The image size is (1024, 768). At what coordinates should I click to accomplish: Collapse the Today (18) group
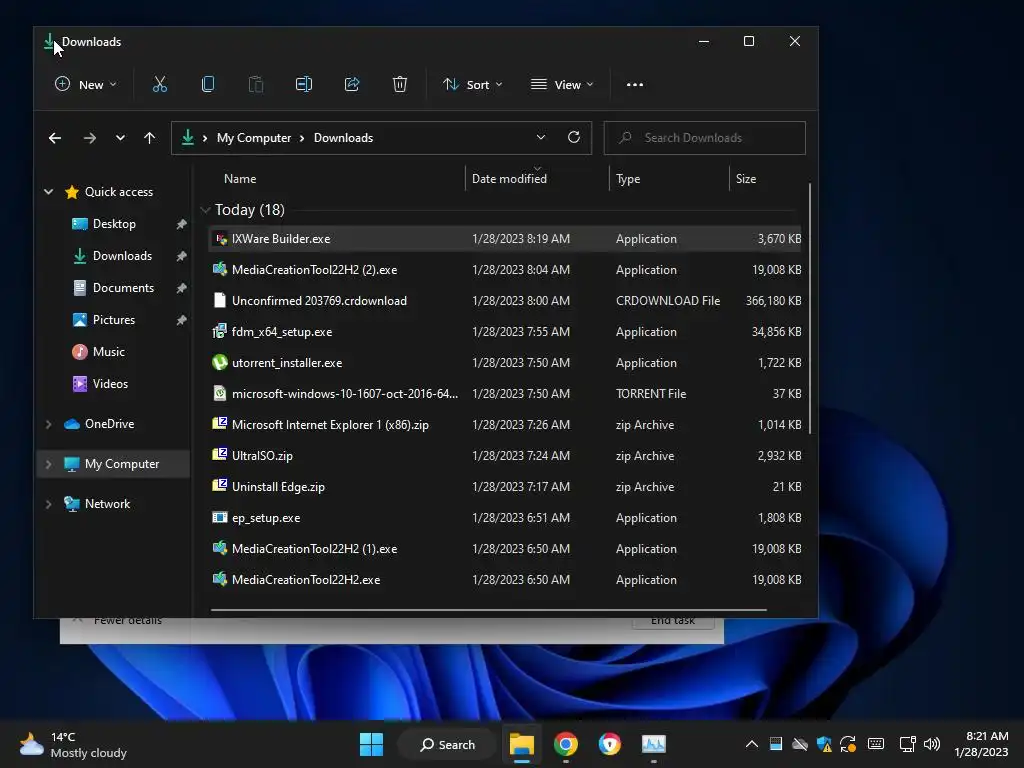(205, 210)
